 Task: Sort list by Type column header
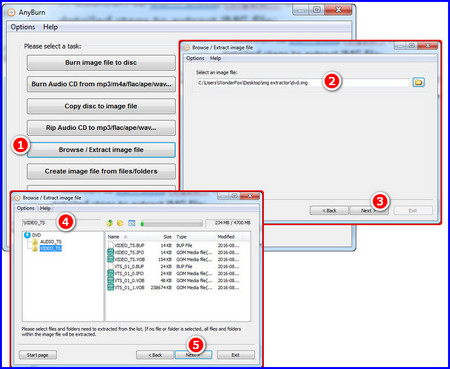pyautogui.click(x=181, y=237)
